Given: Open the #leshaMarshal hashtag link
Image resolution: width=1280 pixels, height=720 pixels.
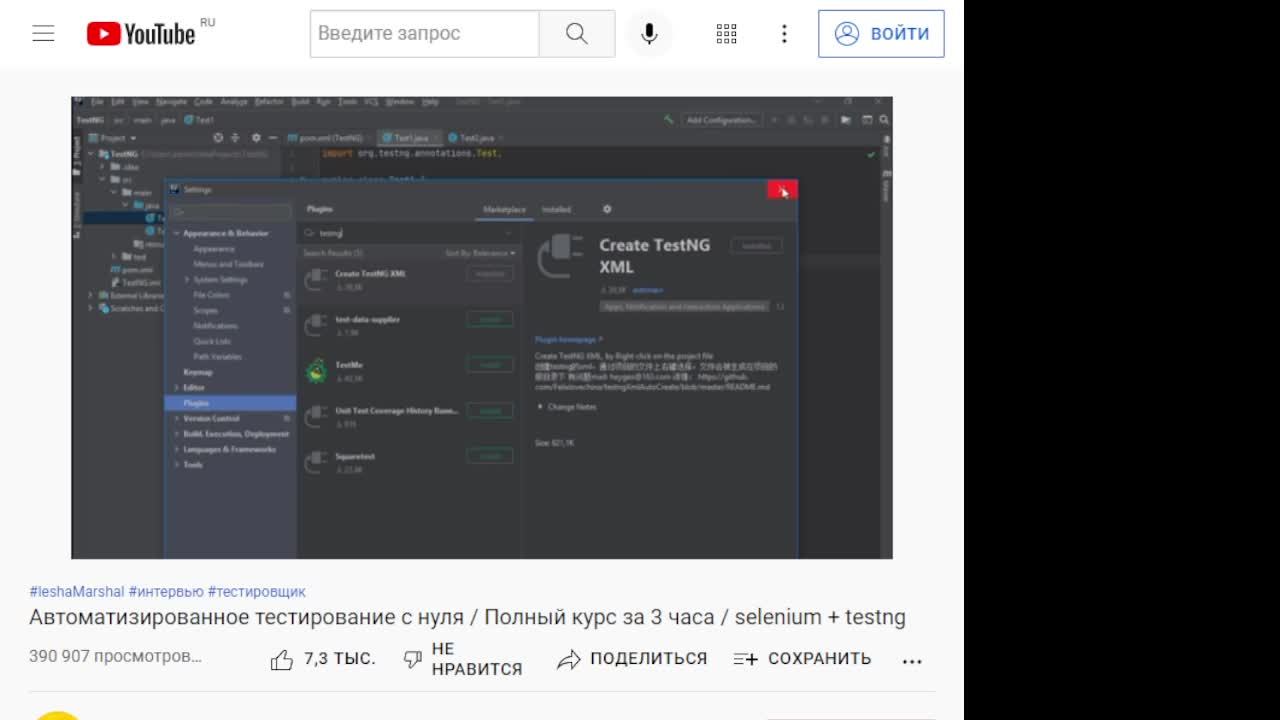Looking at the screenshot, I should (77, 591).
